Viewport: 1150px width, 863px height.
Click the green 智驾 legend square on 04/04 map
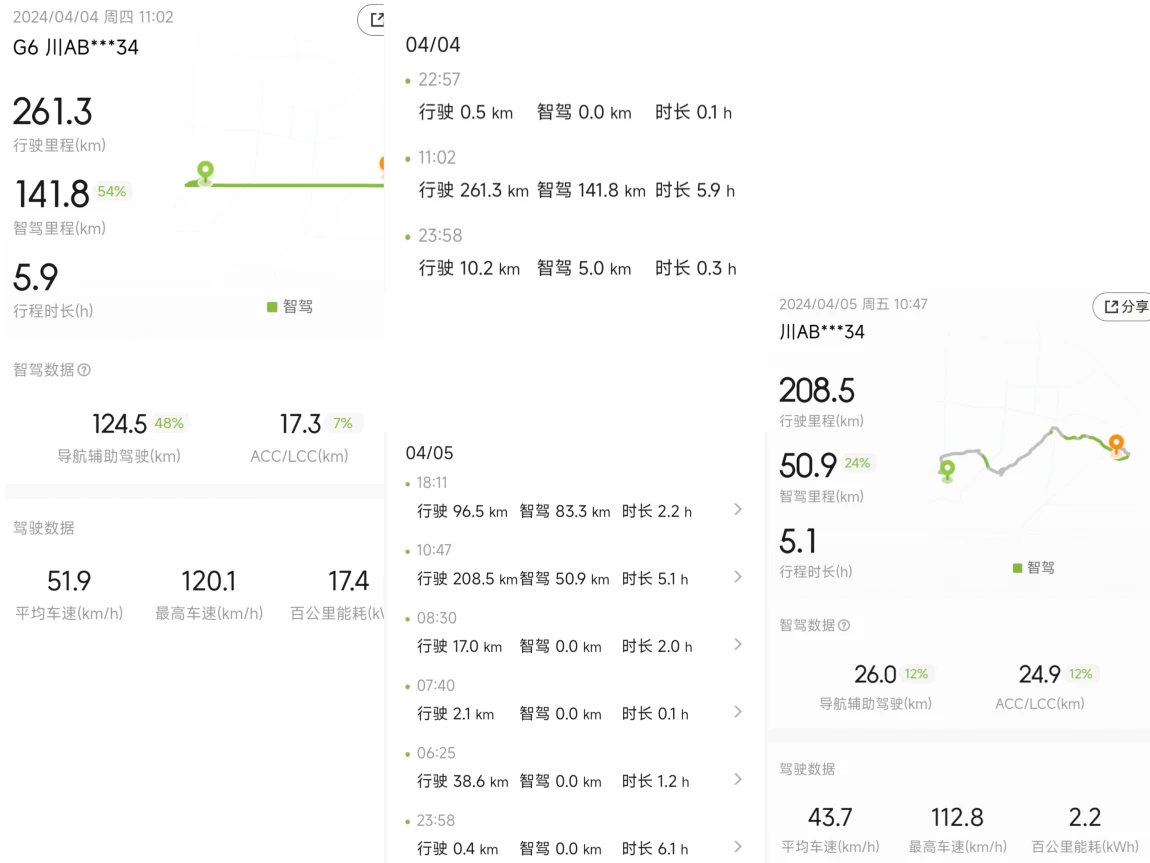point(272,306)
